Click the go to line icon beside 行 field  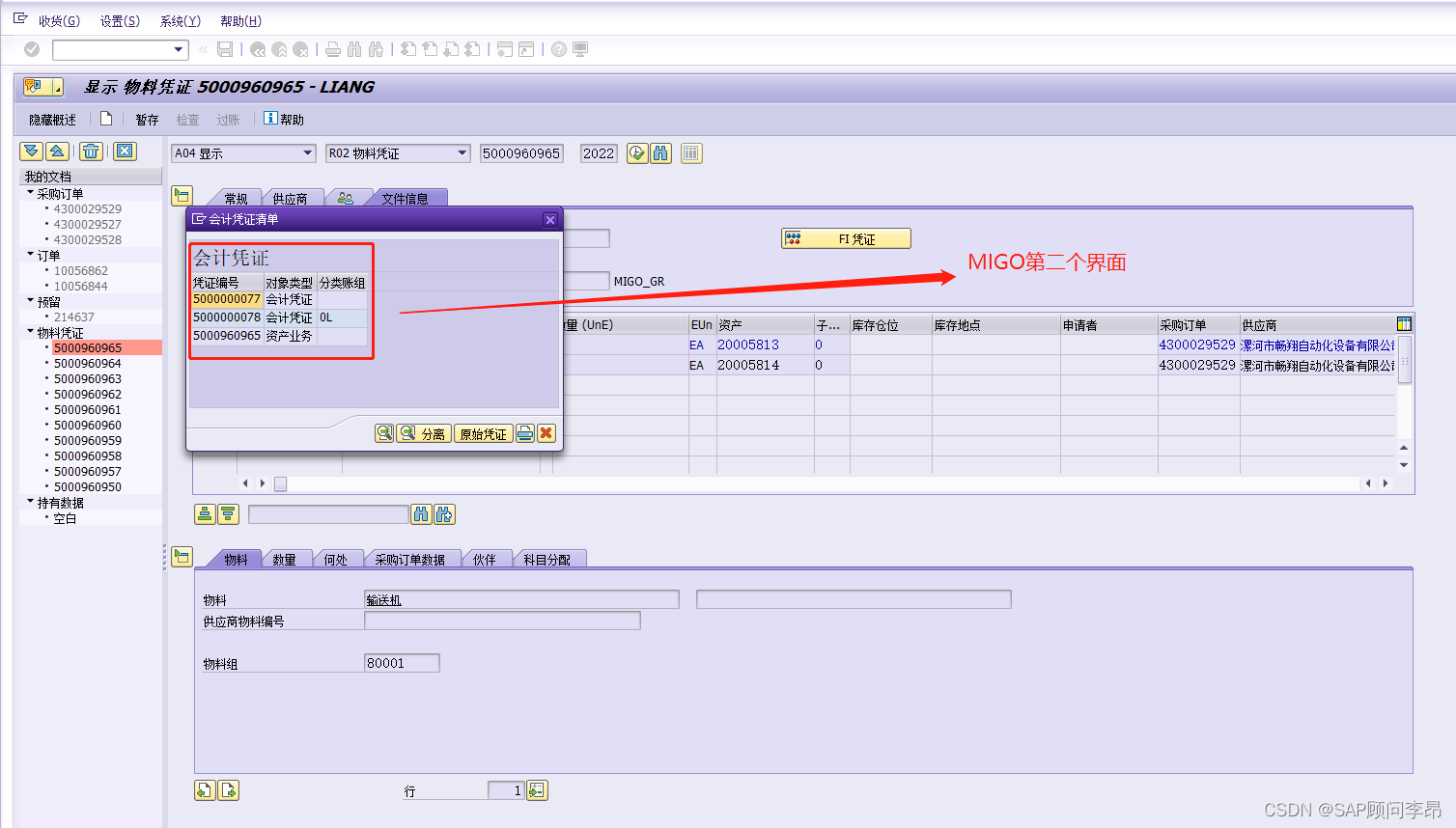[x=537, y=790]
